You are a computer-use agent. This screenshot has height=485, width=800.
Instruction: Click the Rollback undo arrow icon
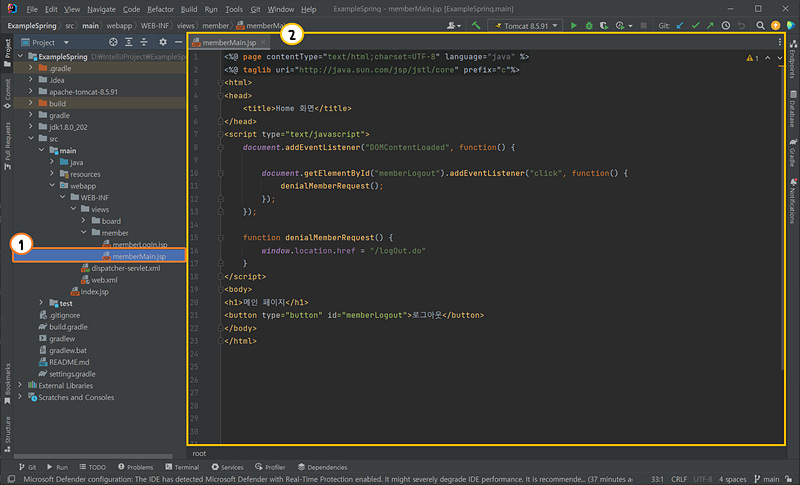(741, 25)
